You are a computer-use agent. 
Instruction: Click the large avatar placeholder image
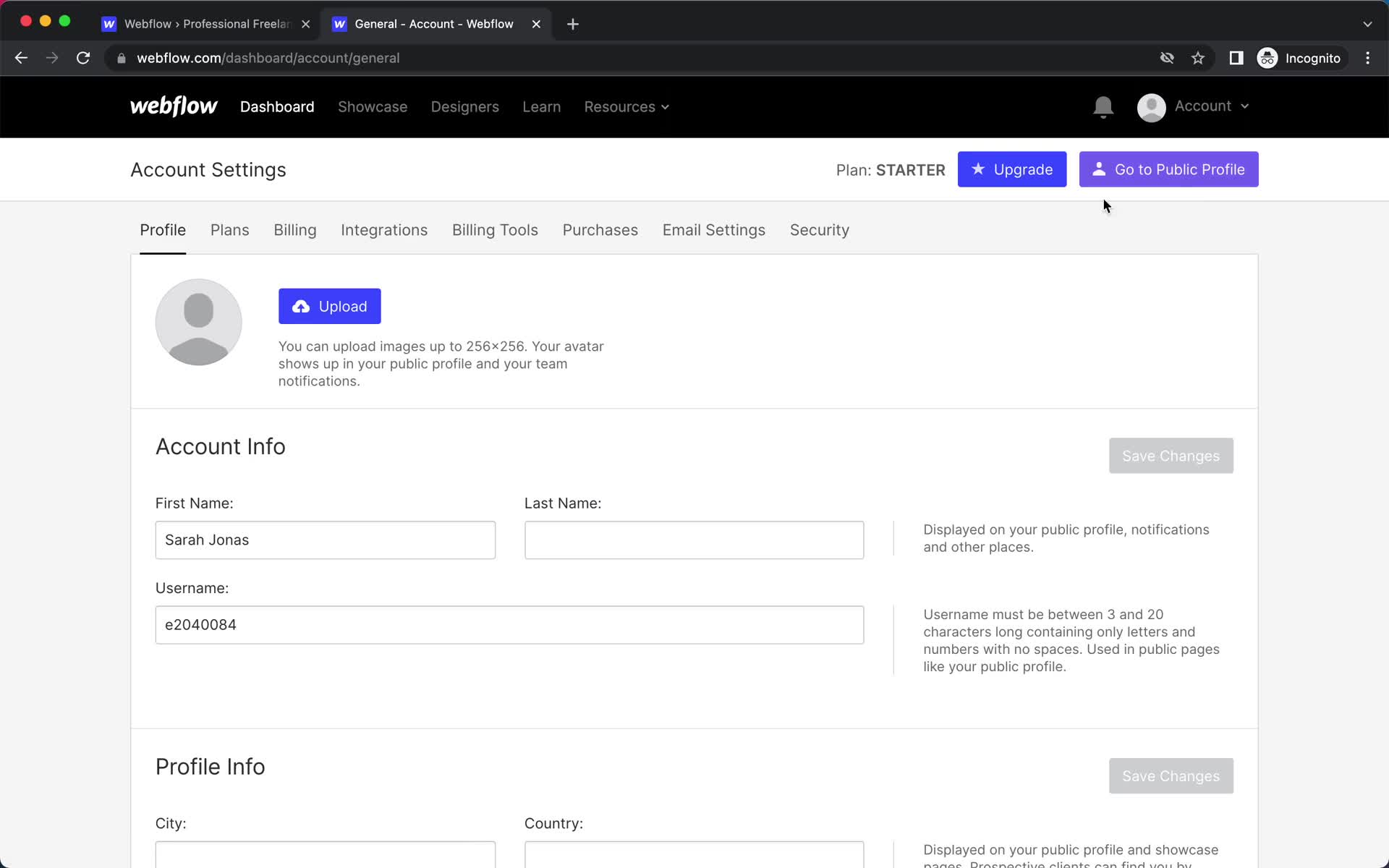click(199, 322)
